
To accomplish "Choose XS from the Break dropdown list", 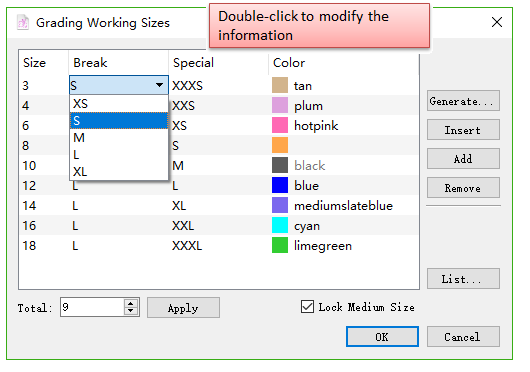I will pos(119,103).
